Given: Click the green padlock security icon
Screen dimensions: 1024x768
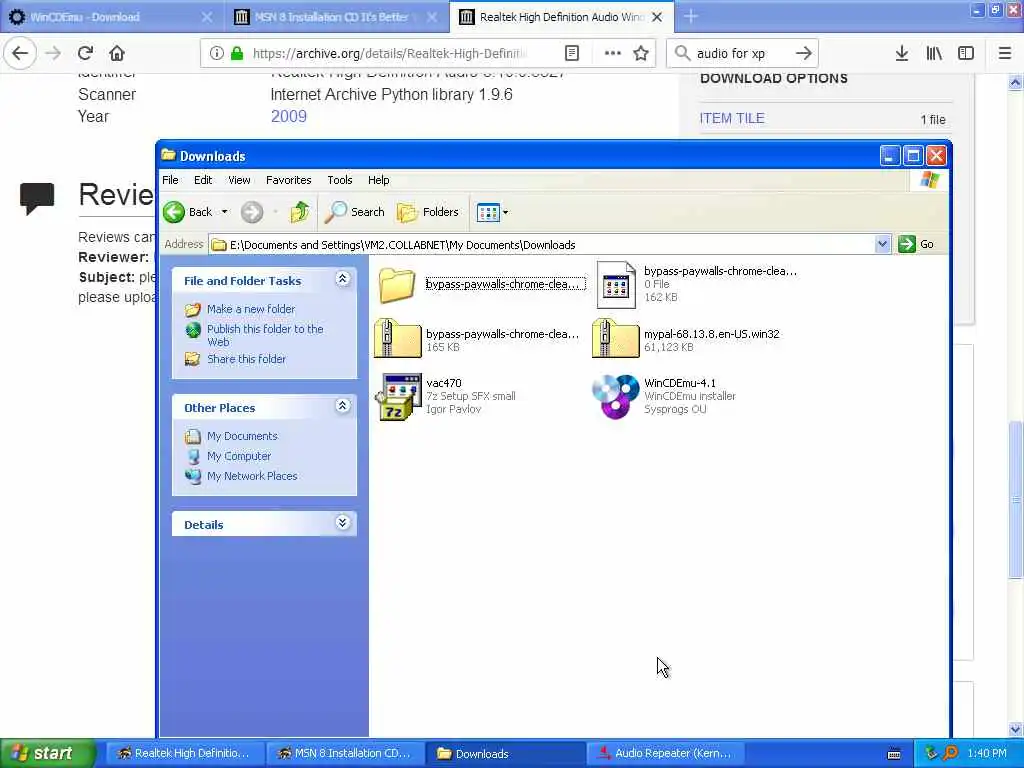Looking at the screenshot, I should (x=237, y=54).
